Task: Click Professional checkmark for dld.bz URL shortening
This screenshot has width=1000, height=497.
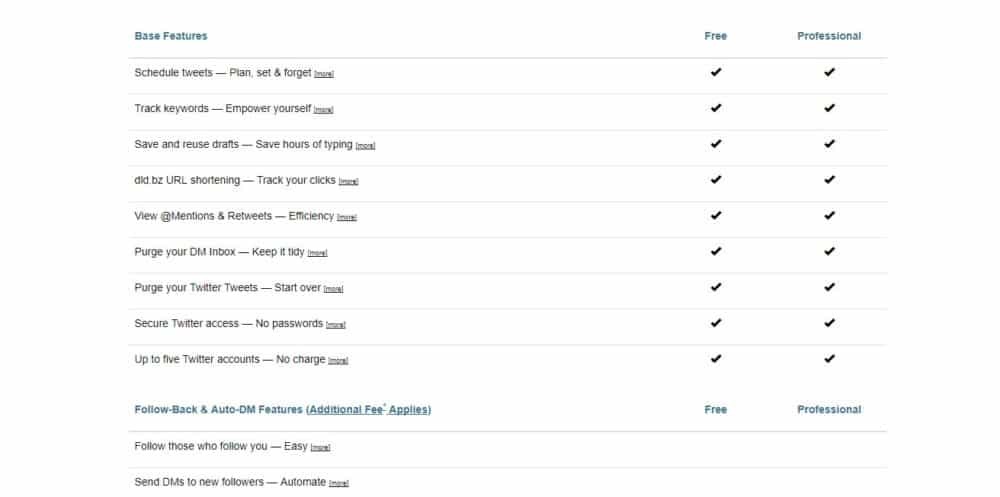Action: pos(829,180)
